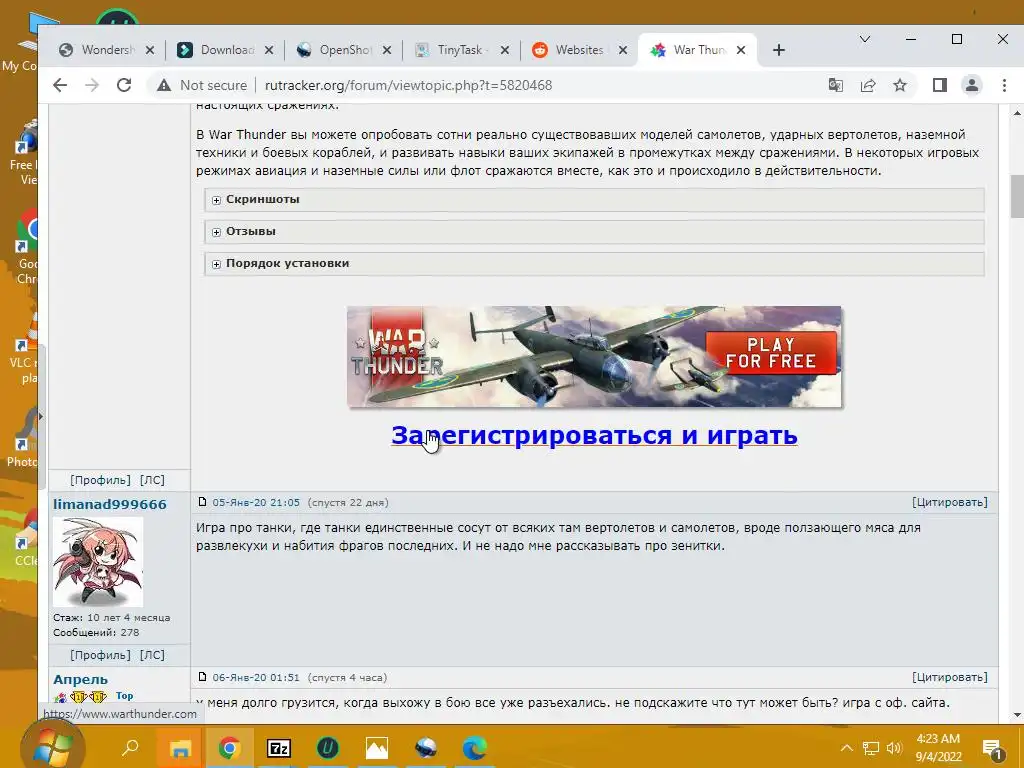The image size is (1024, 768).
Task: Click the share page icon
Action: coord(868,86)
